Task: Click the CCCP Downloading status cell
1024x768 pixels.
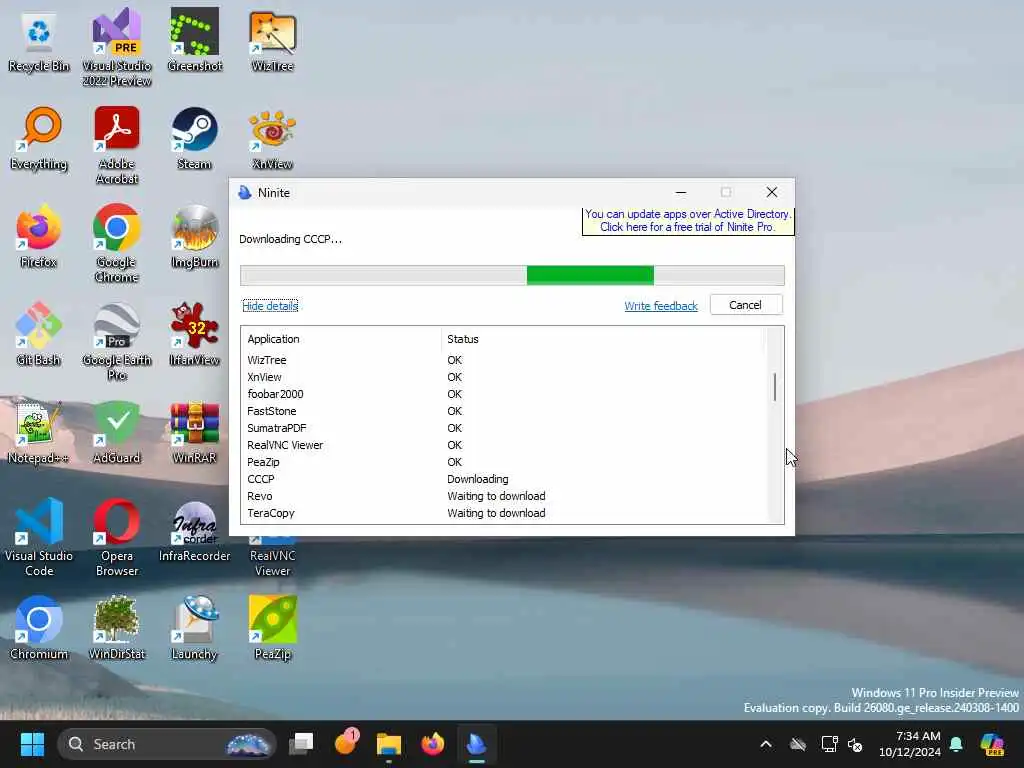Action: pos(477,479)
